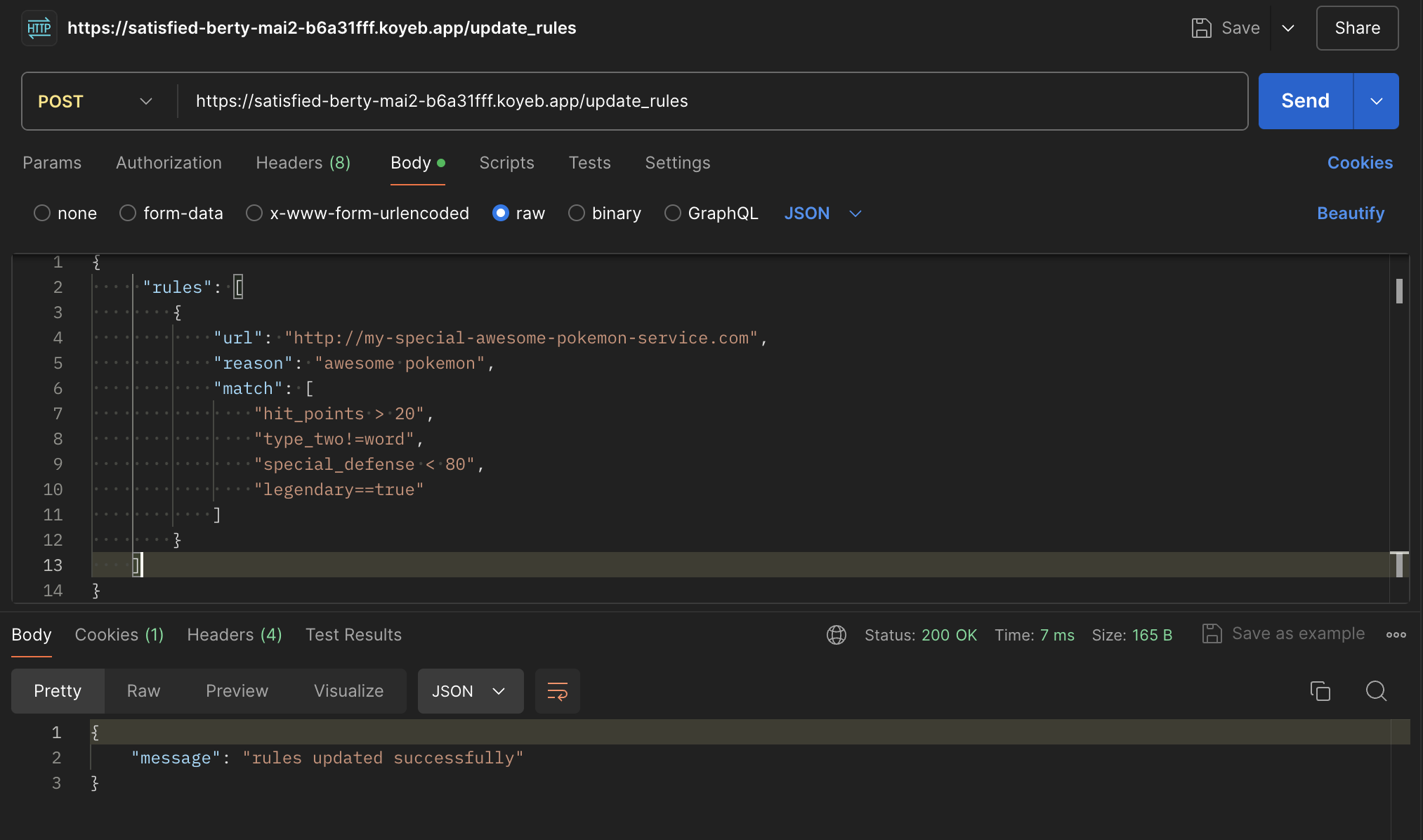Screen dimensions: 1423x840
Task: Select the binary radio button
Action: point(577,213)
